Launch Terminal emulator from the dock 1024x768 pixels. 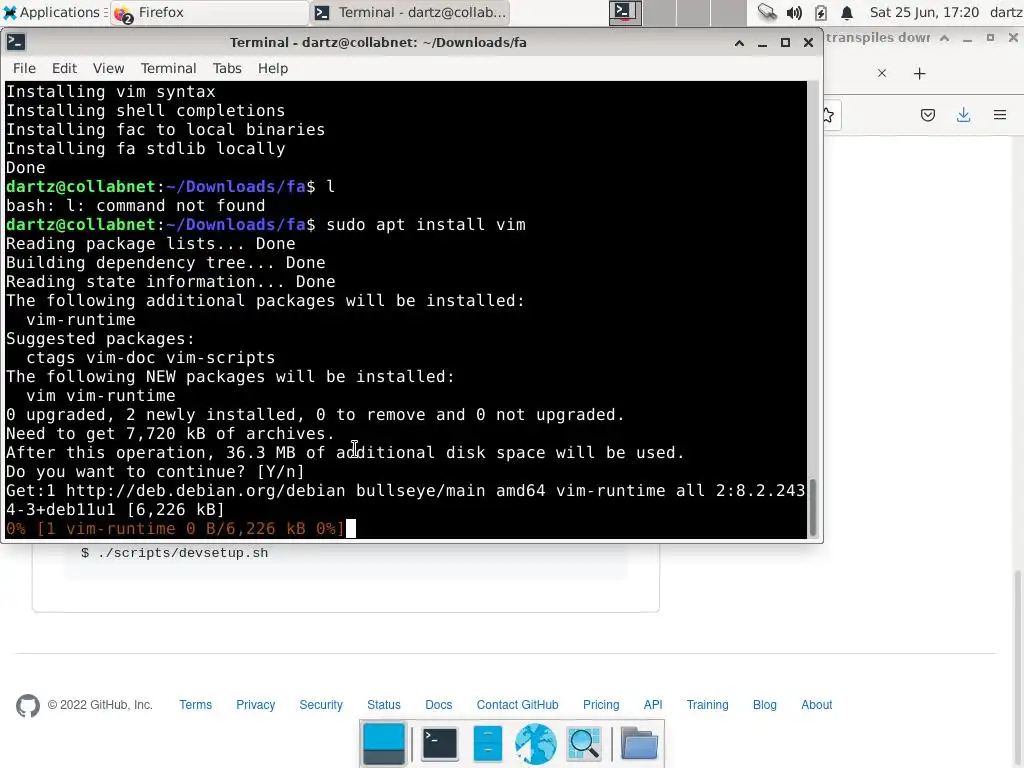(439, 744)
